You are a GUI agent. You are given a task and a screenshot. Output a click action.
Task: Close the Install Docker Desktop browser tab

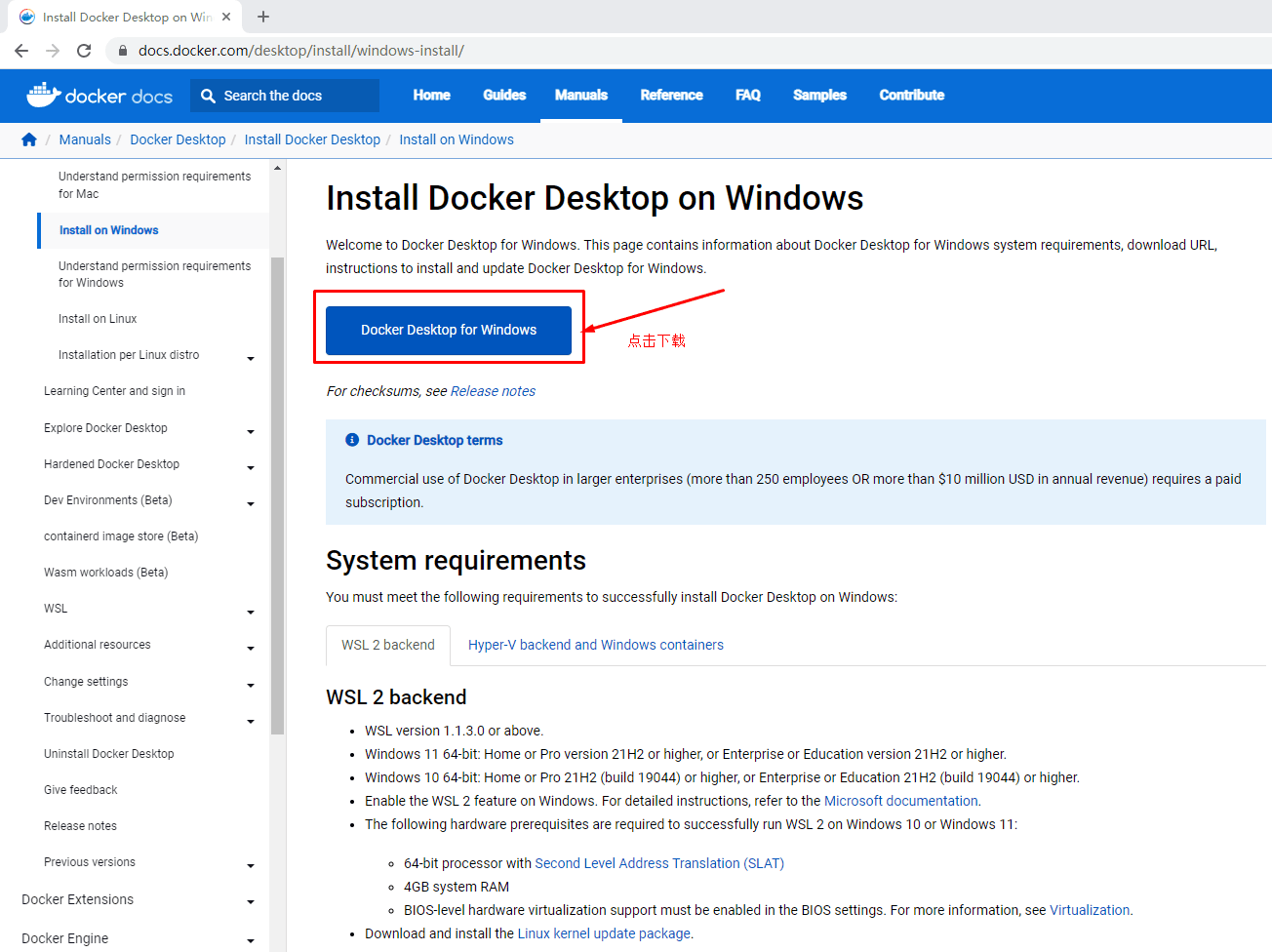coord(226,17)
